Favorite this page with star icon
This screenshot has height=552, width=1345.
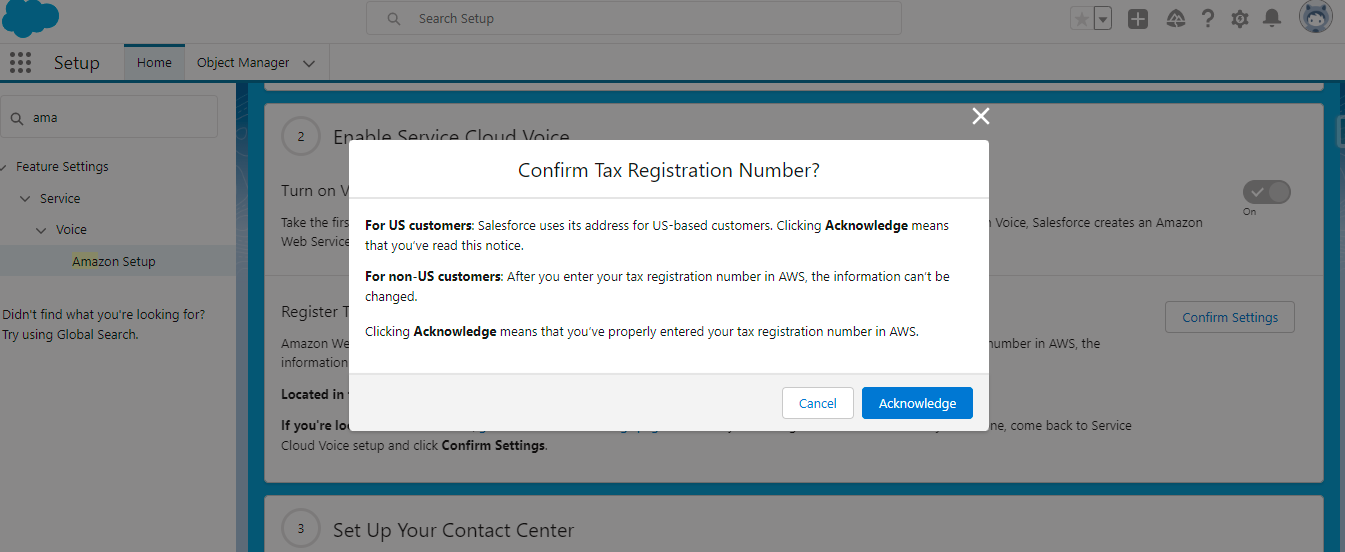tap(1081, 19)
